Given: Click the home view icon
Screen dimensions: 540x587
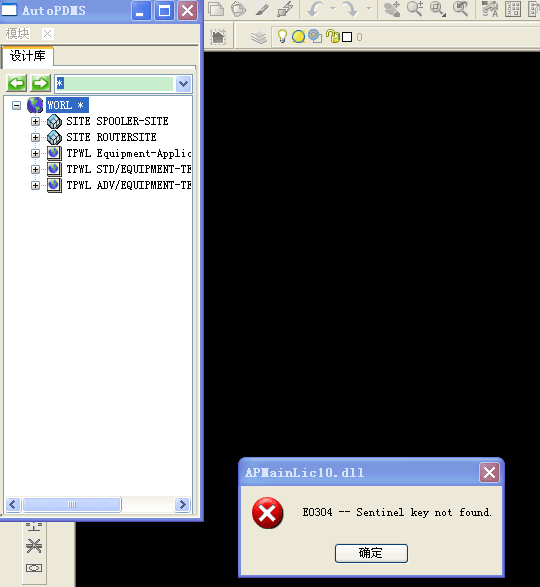Looking at the screenshot, I should (x=218, y=37).
